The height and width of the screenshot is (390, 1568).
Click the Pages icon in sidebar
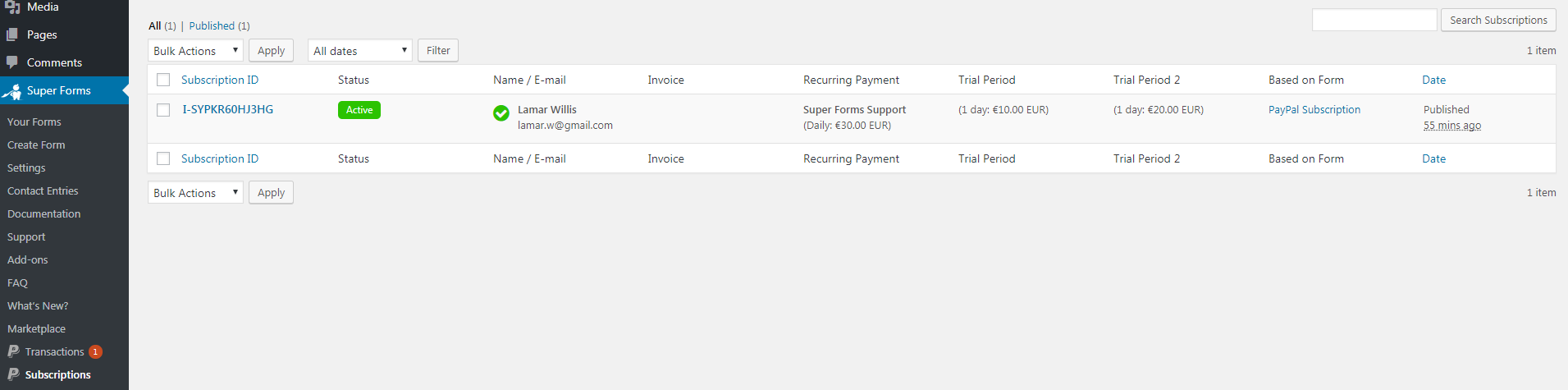pyautogui.click(x=12, y=34)
